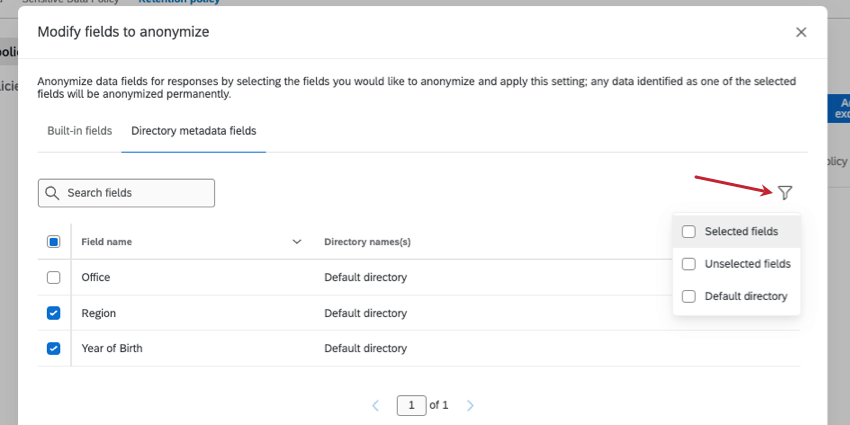Check the Office field checkbox
Image resolution: width=850 pixels, height=425 pixels.
click(54, 277)
